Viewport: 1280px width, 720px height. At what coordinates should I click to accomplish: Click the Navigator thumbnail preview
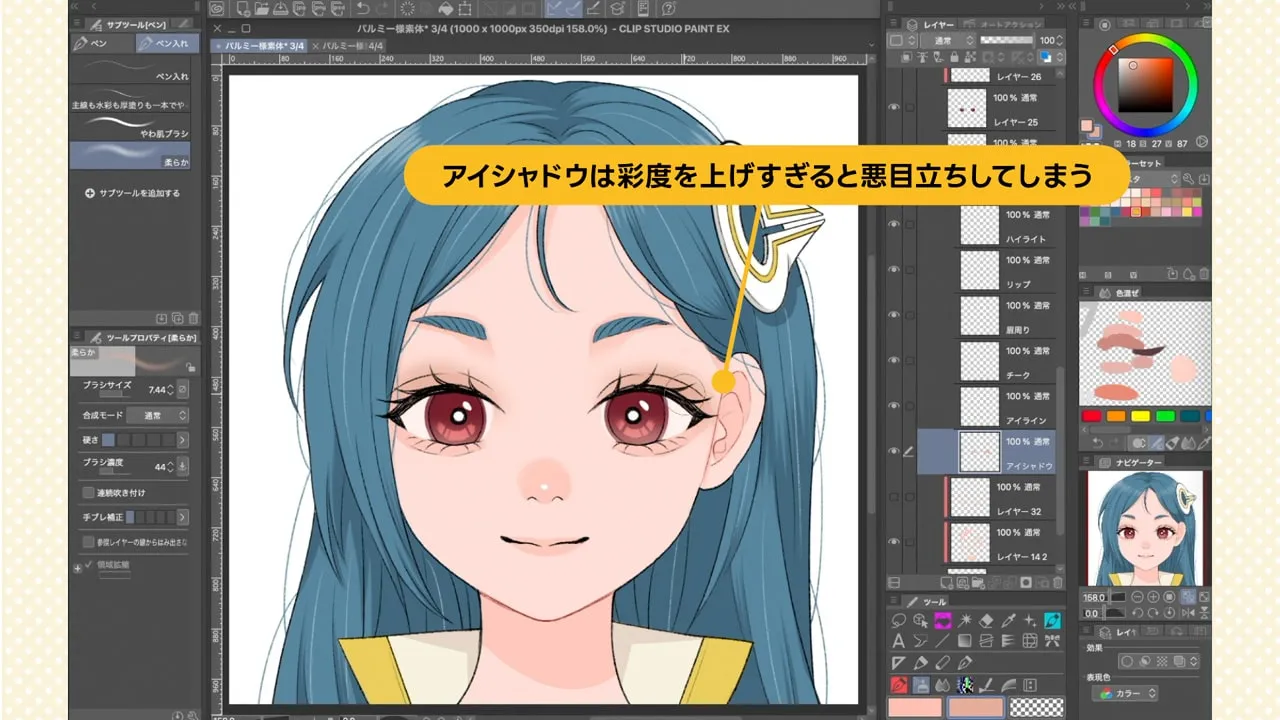pyautogui.click(x=1145, y=528)
